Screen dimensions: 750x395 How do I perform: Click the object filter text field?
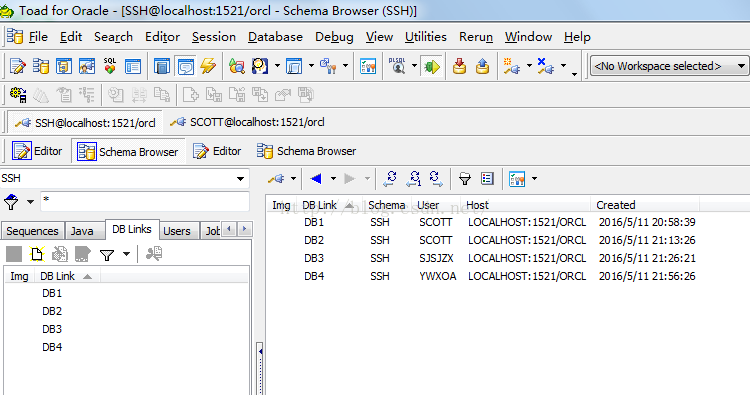[x=145, y=202]
